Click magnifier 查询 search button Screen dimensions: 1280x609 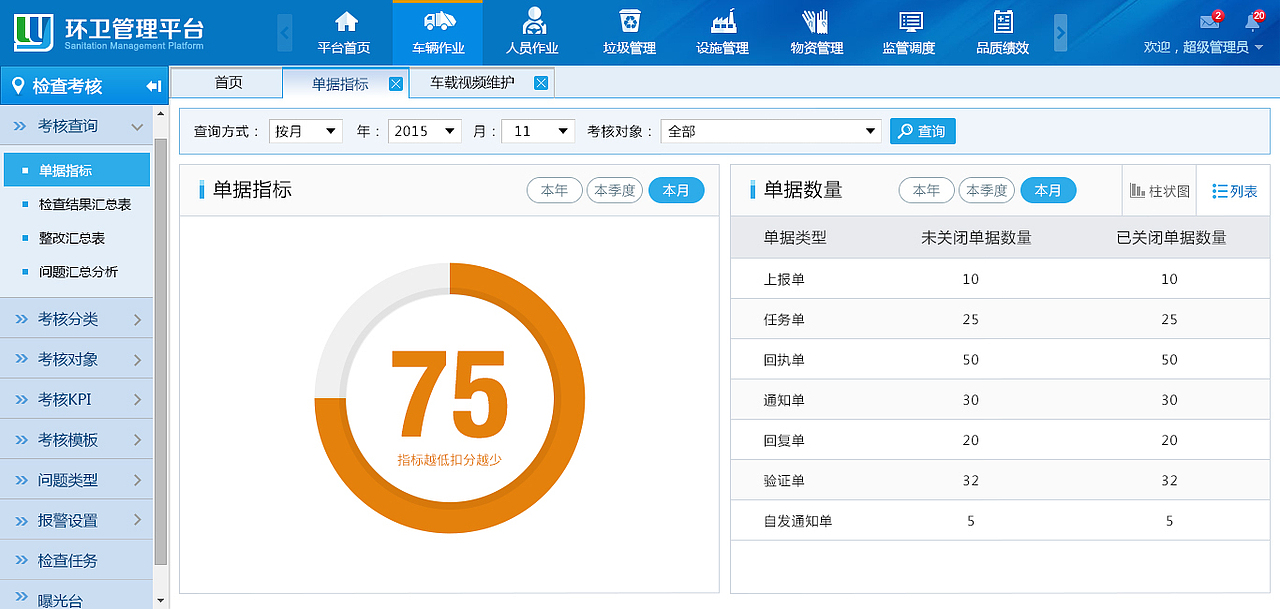(922, 131)
